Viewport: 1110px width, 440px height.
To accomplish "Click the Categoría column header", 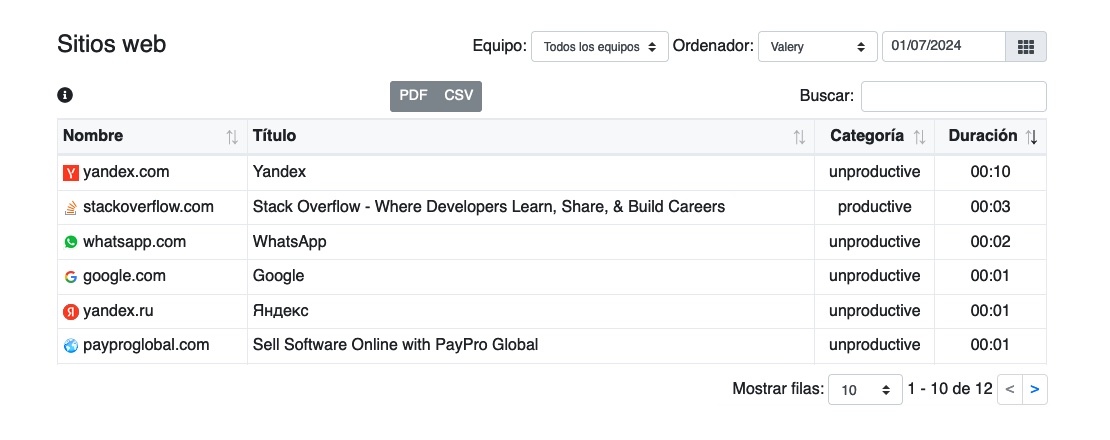I will tap(874, 136).
